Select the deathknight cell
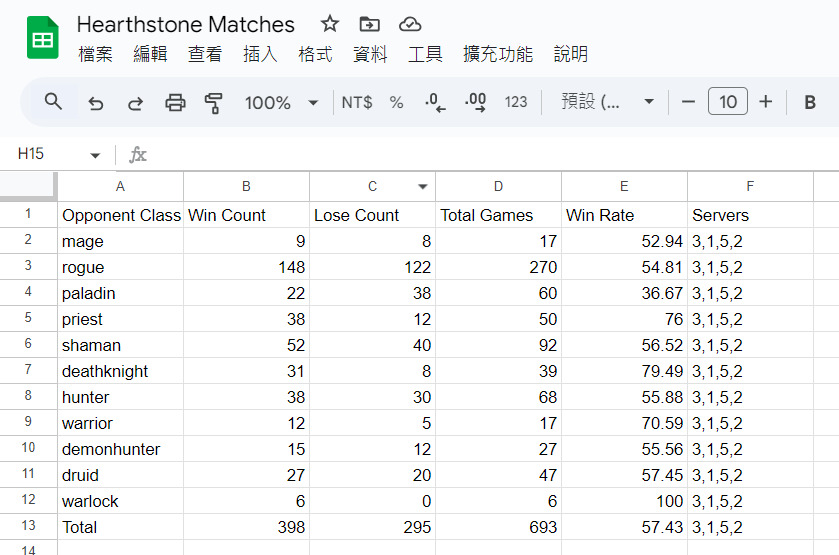The height and width of the screenshot is (555, 839). tap(120, 371)
